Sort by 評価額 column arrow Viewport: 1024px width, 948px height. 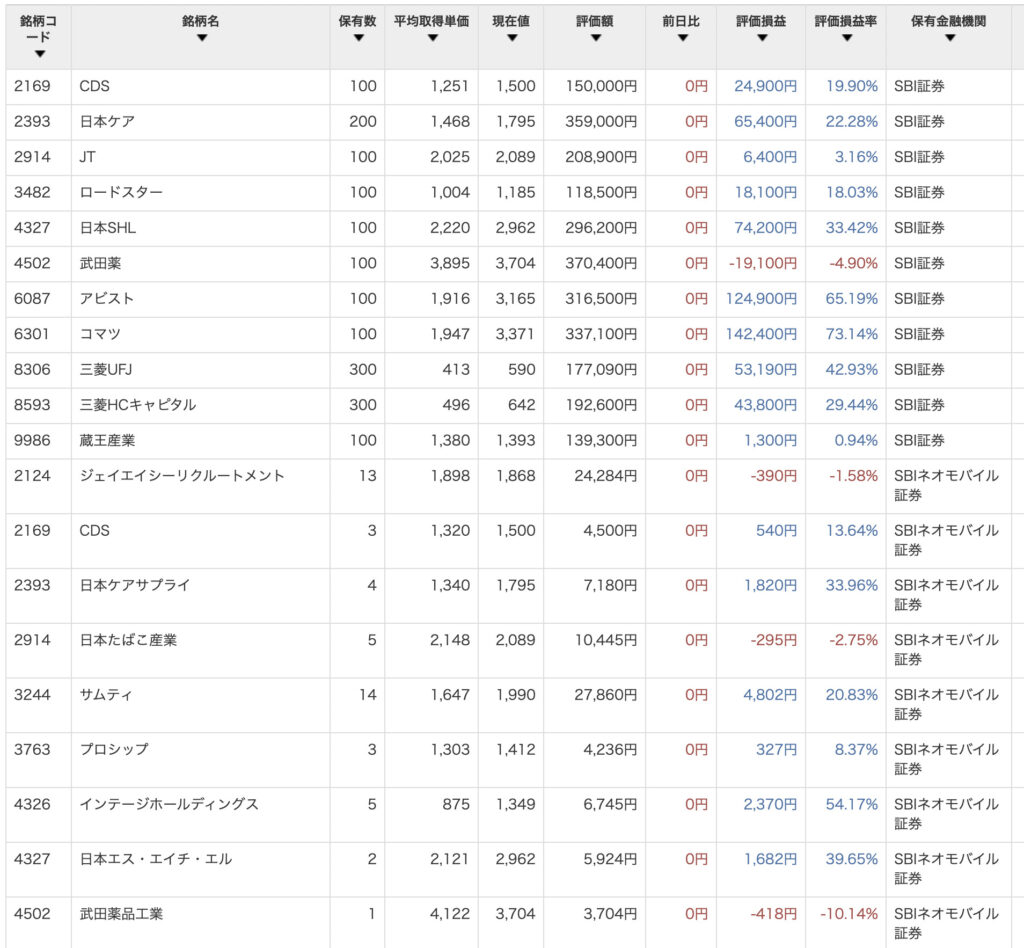click(x=596, y=38)
